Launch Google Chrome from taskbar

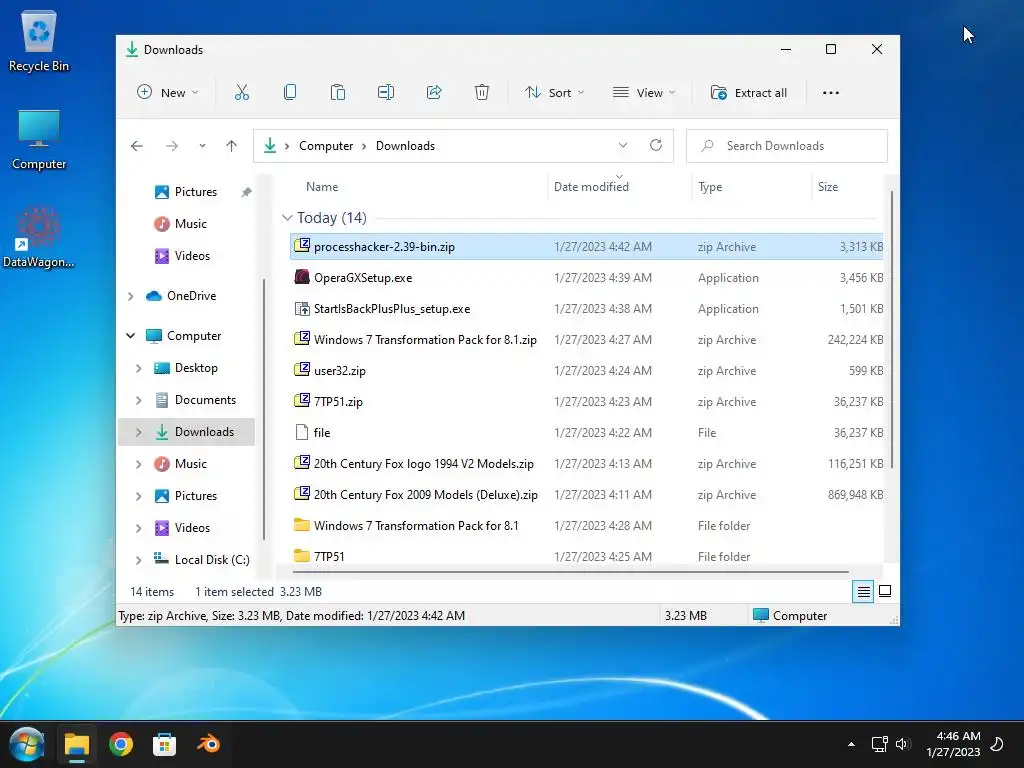coord(121,744)
